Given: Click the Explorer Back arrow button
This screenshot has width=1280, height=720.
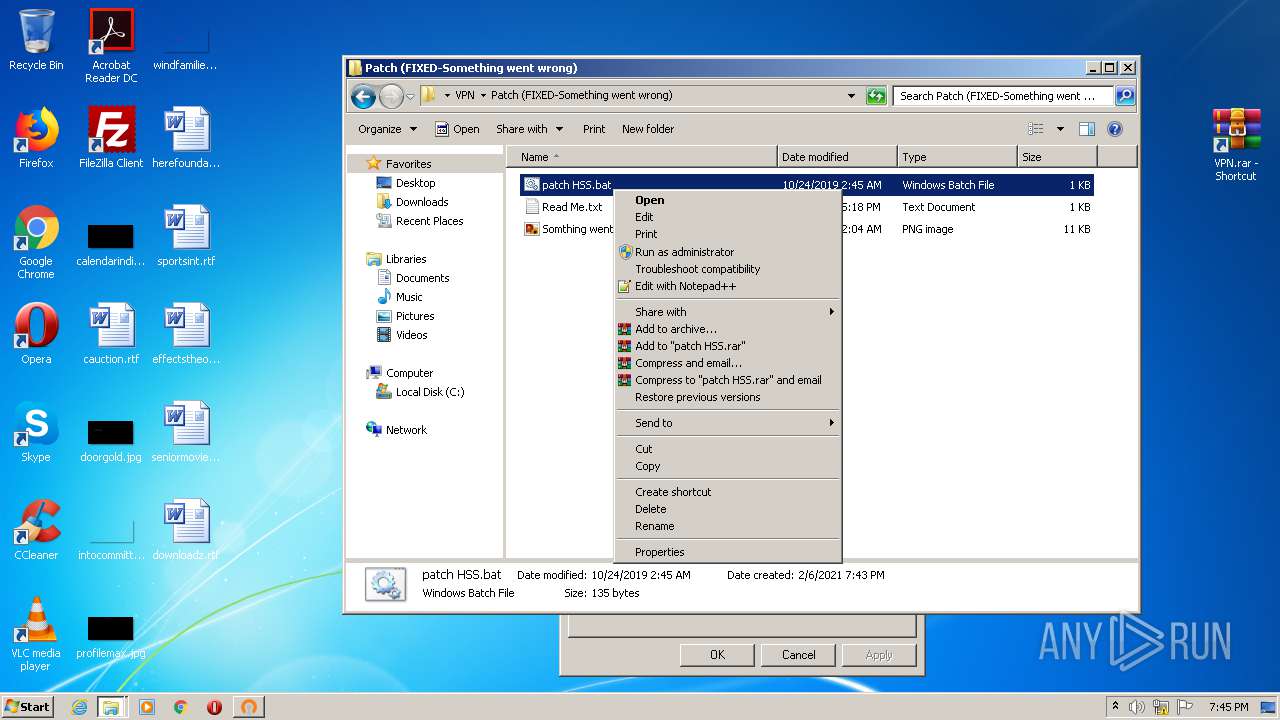Looking at the screenshot, I should [x=363, y=96].
